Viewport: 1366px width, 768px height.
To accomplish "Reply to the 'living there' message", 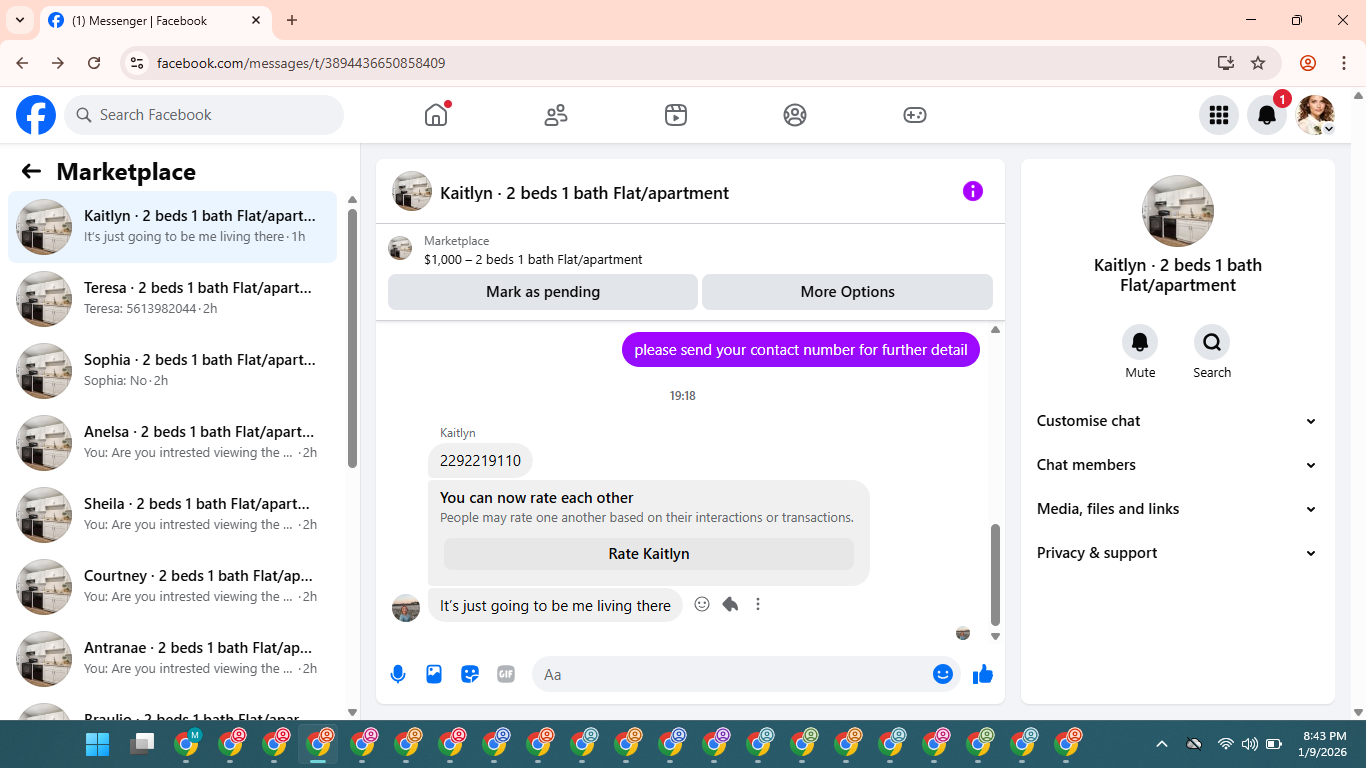I will 730,604.
